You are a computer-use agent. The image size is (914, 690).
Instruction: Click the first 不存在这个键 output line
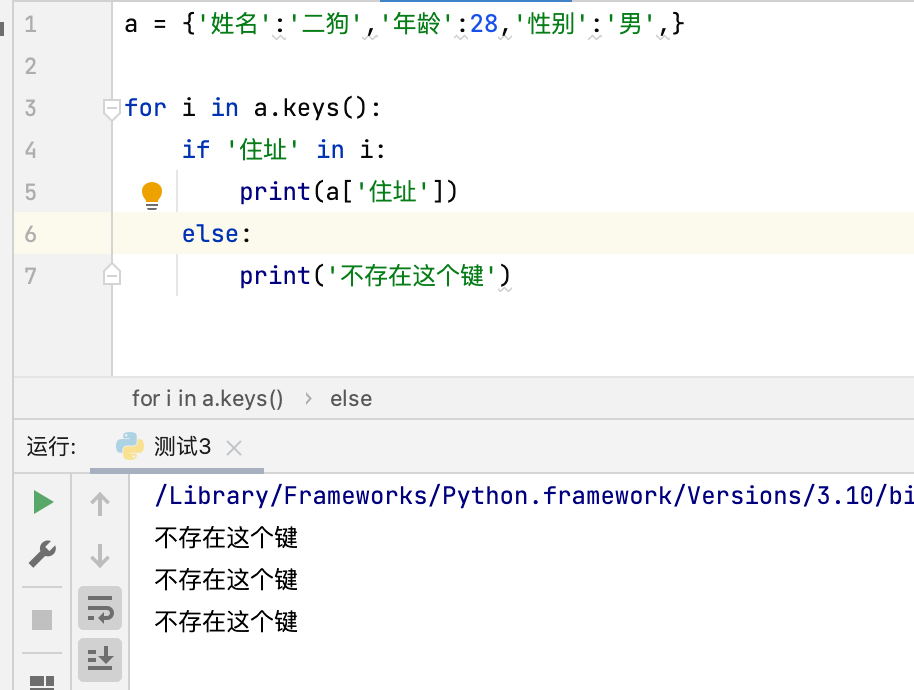point(226,538)
